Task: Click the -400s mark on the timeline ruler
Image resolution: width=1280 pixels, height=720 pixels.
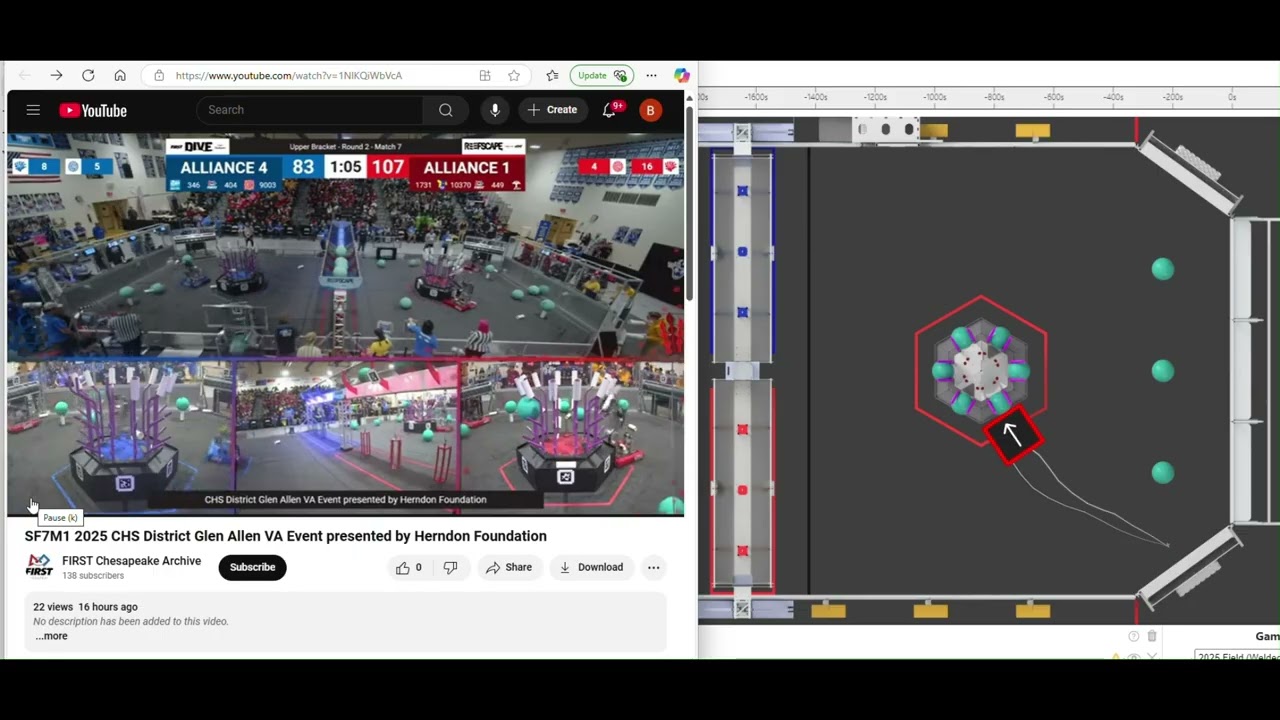Action: [1113, 97]
